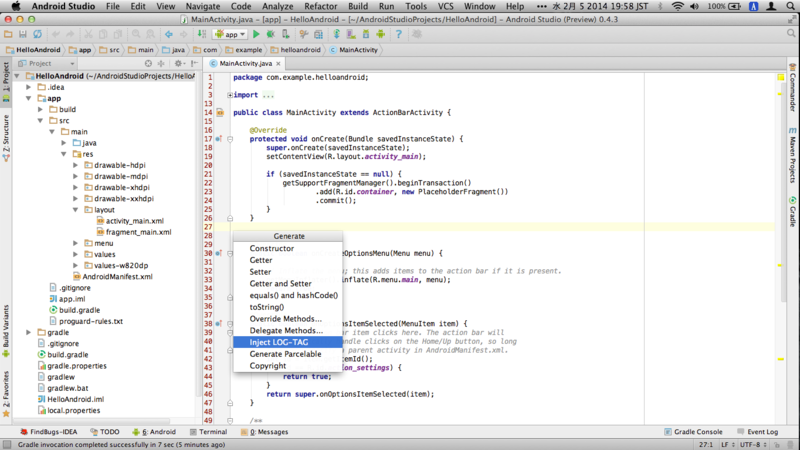Click the Save All toolbar icon
This screenshot has height=450, width=800.
point(22,34)
